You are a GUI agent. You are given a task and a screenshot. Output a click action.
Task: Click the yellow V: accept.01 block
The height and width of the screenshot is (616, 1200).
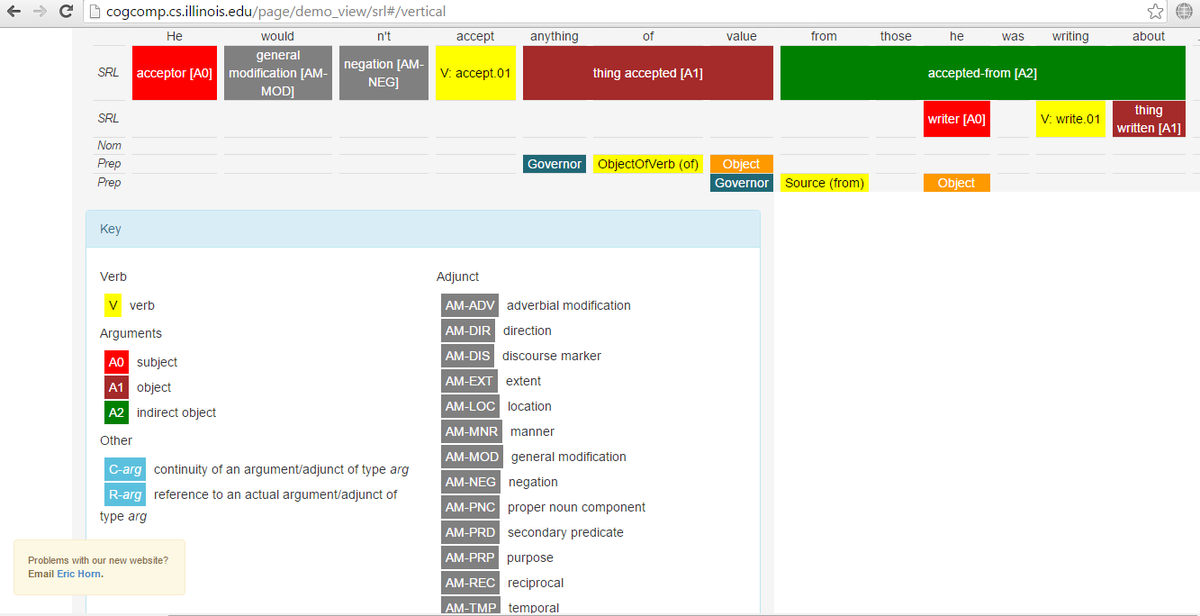point(475,73)
